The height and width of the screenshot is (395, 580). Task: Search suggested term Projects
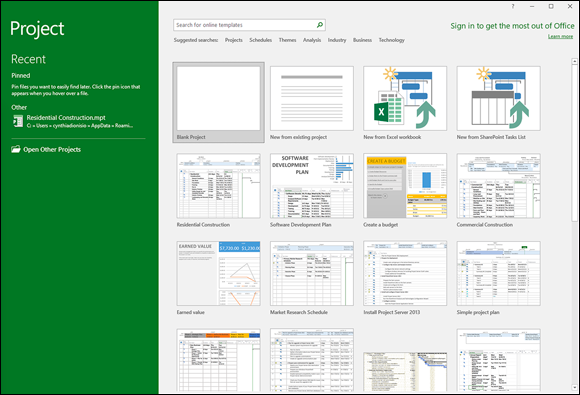(x=234, y=40)
